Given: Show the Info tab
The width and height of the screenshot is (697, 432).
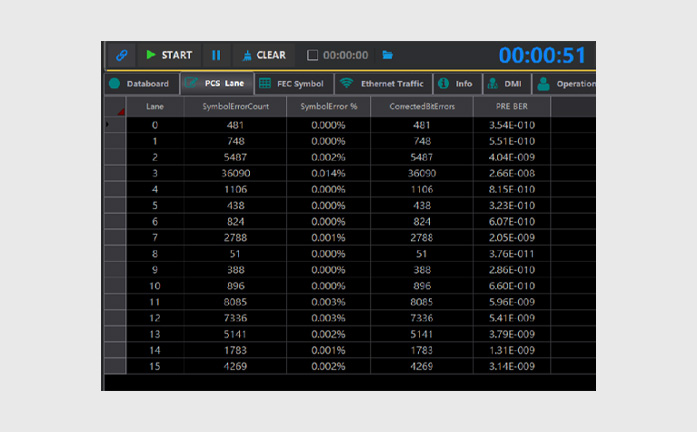Looking at the screenshot, I should (x=457, y=84).
